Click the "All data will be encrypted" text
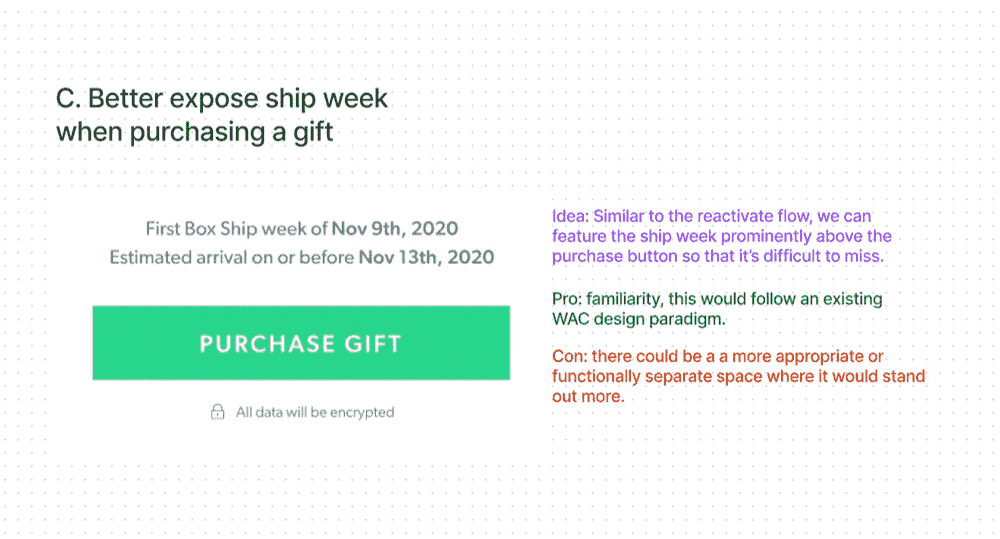The image size is (1000, 539). click(315, 411)
